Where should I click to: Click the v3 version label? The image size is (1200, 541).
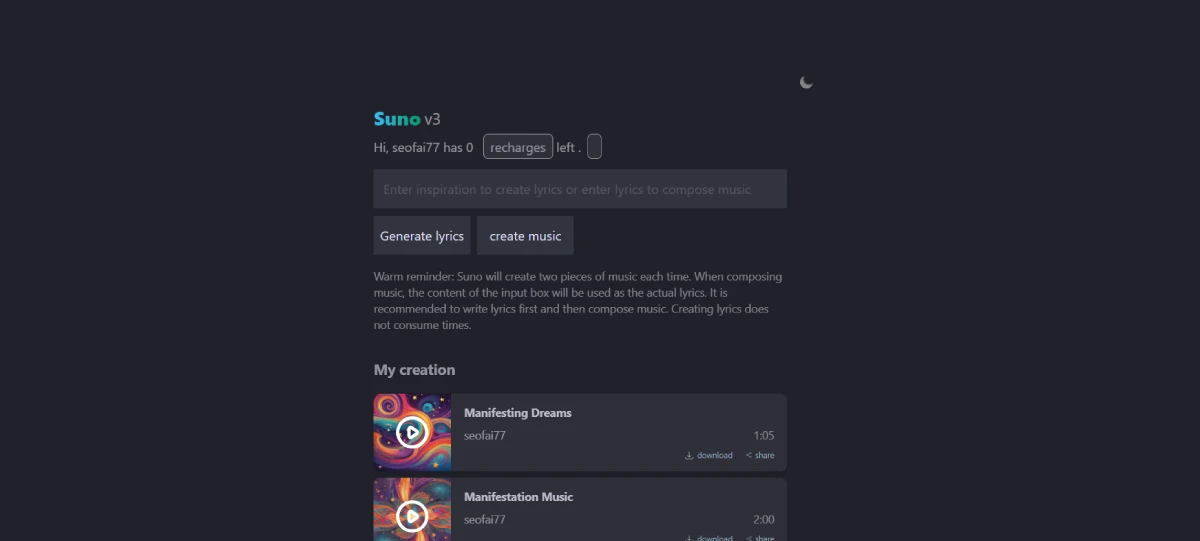click(432, 120)
